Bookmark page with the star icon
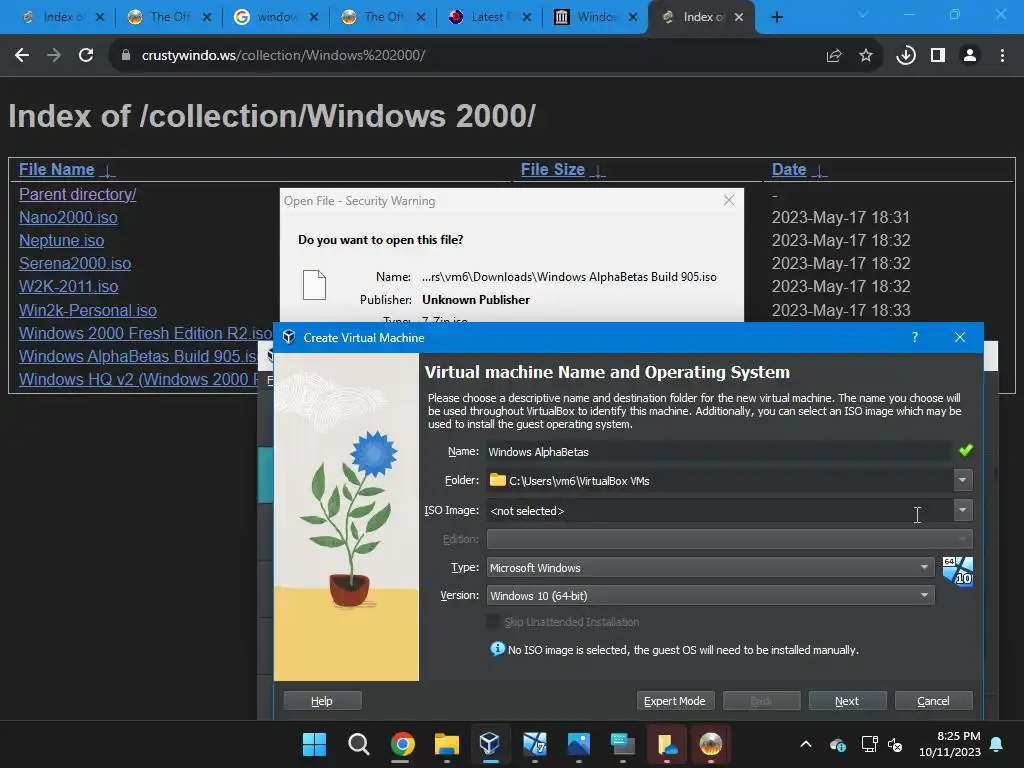This screenshot has height=768, width=1024. [866, 56]
